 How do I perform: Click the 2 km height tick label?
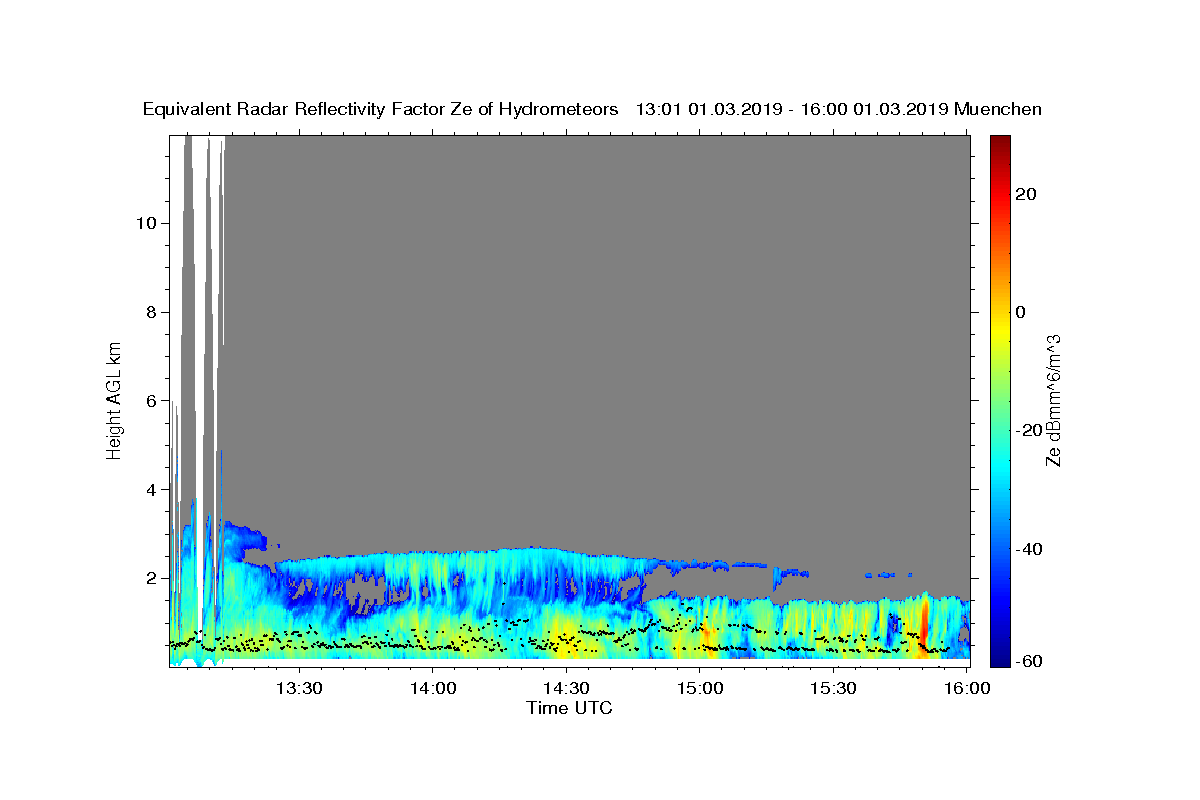coord(152,578)
